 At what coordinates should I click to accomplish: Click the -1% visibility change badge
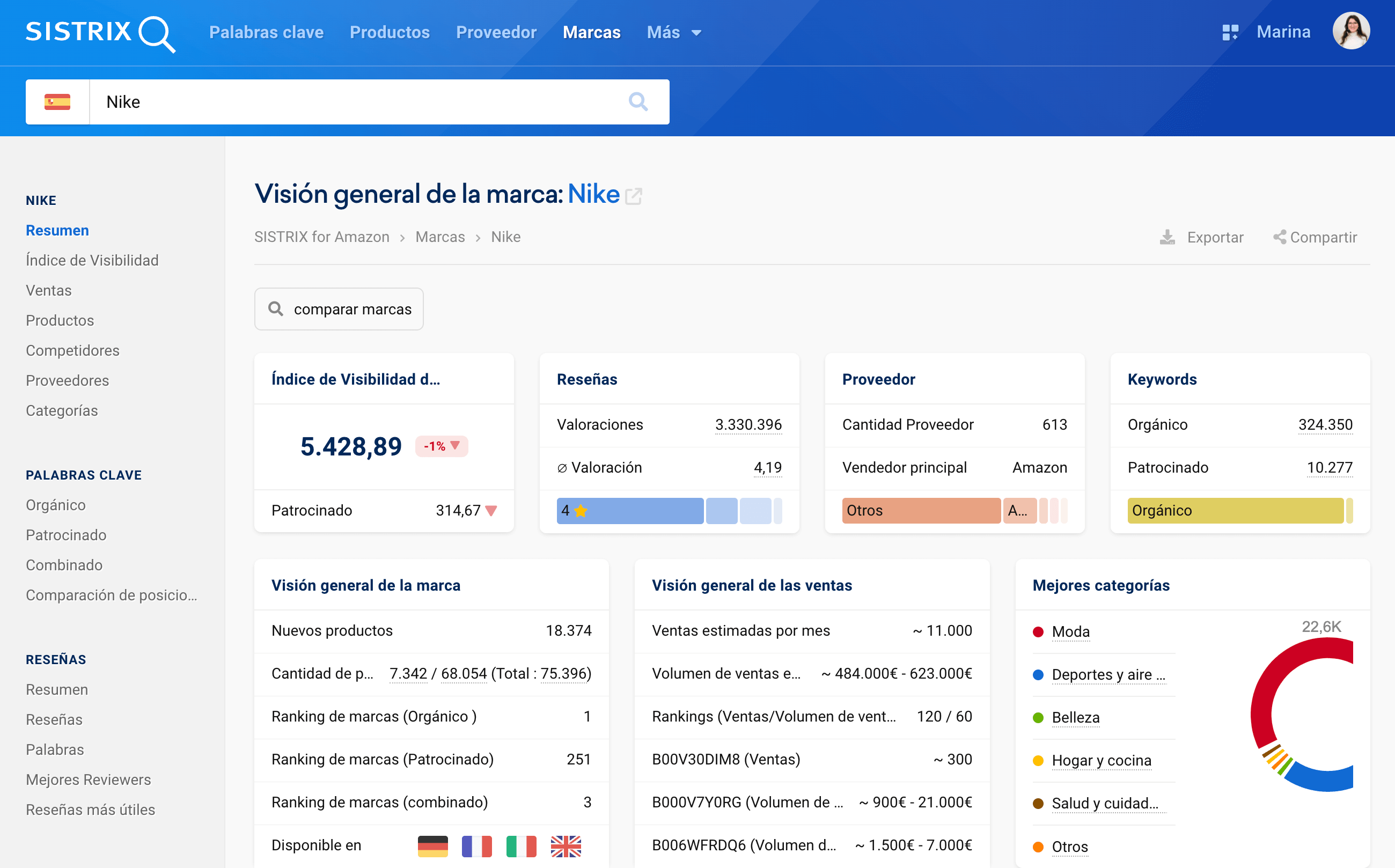click(x=442, y=446)
